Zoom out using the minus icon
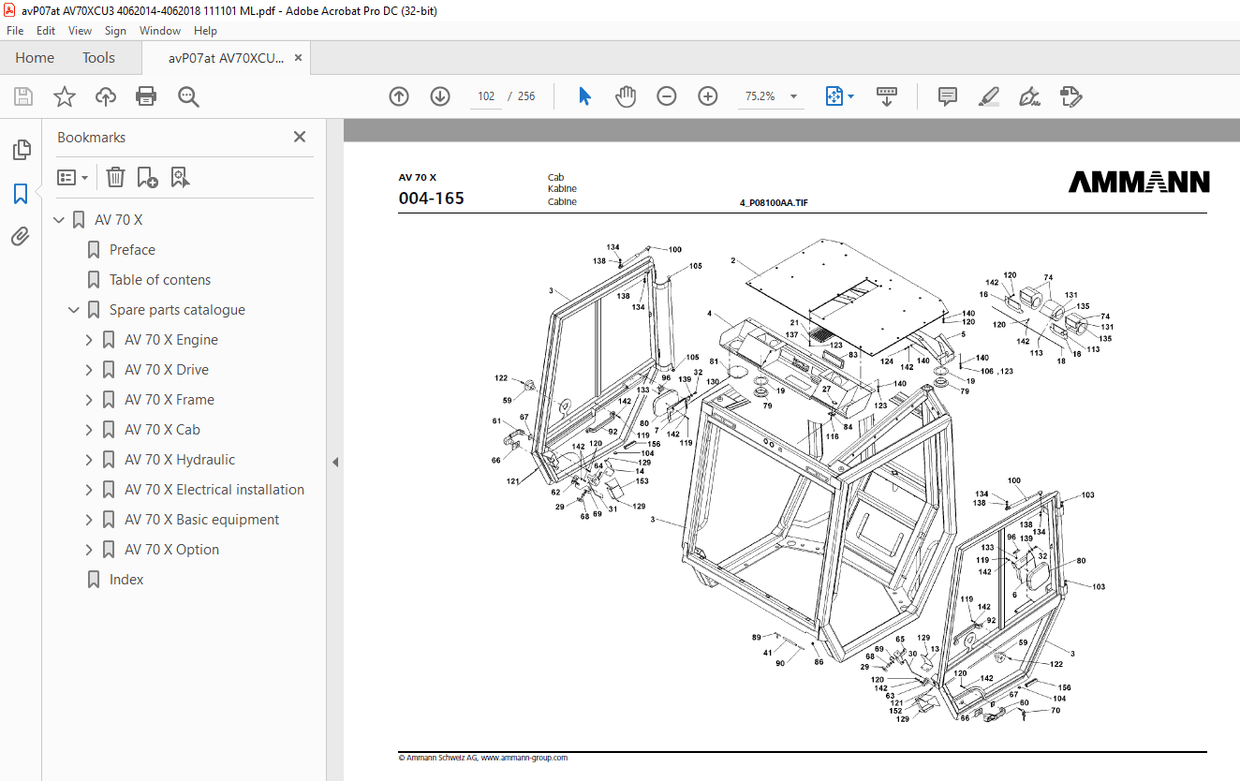 (666, 96)
